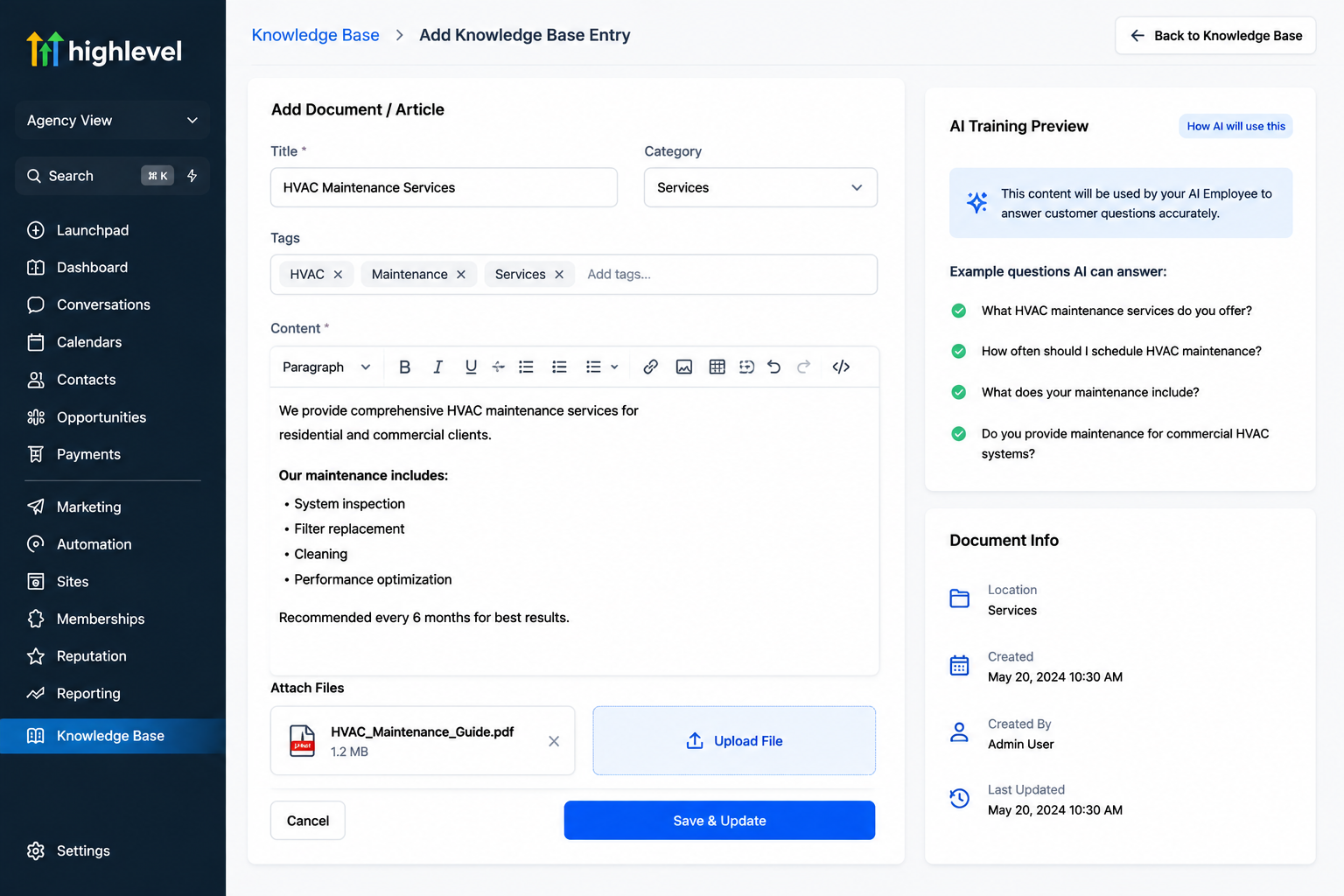The width and height of the screenshot is (1344, 896).
Task: Click the lightning quick actions icon
Action: [x=192, y=176]
